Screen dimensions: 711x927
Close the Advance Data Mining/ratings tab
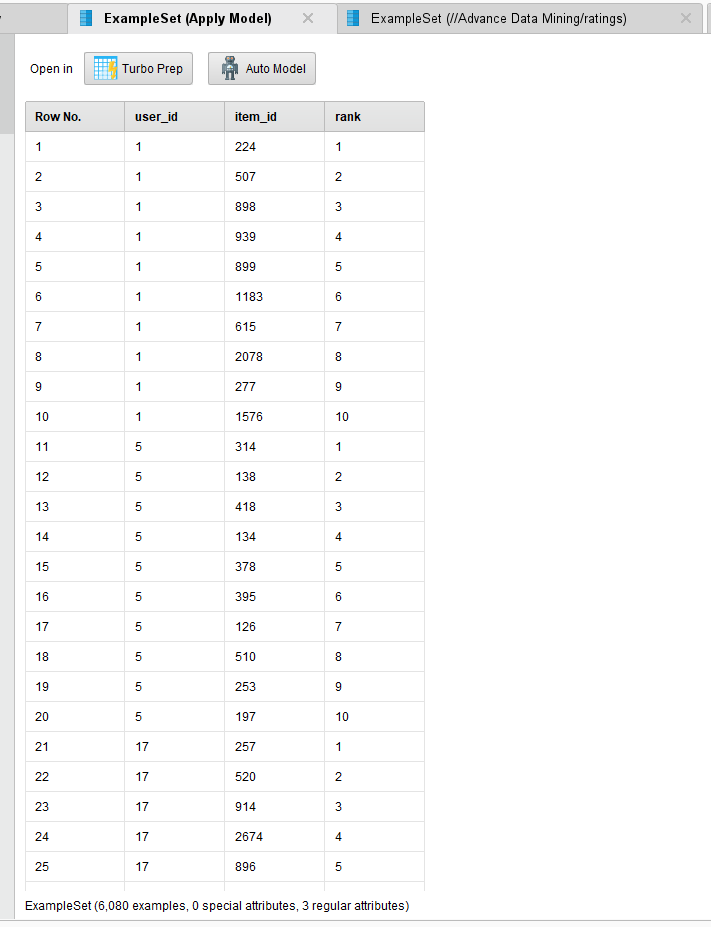point(686,18)
